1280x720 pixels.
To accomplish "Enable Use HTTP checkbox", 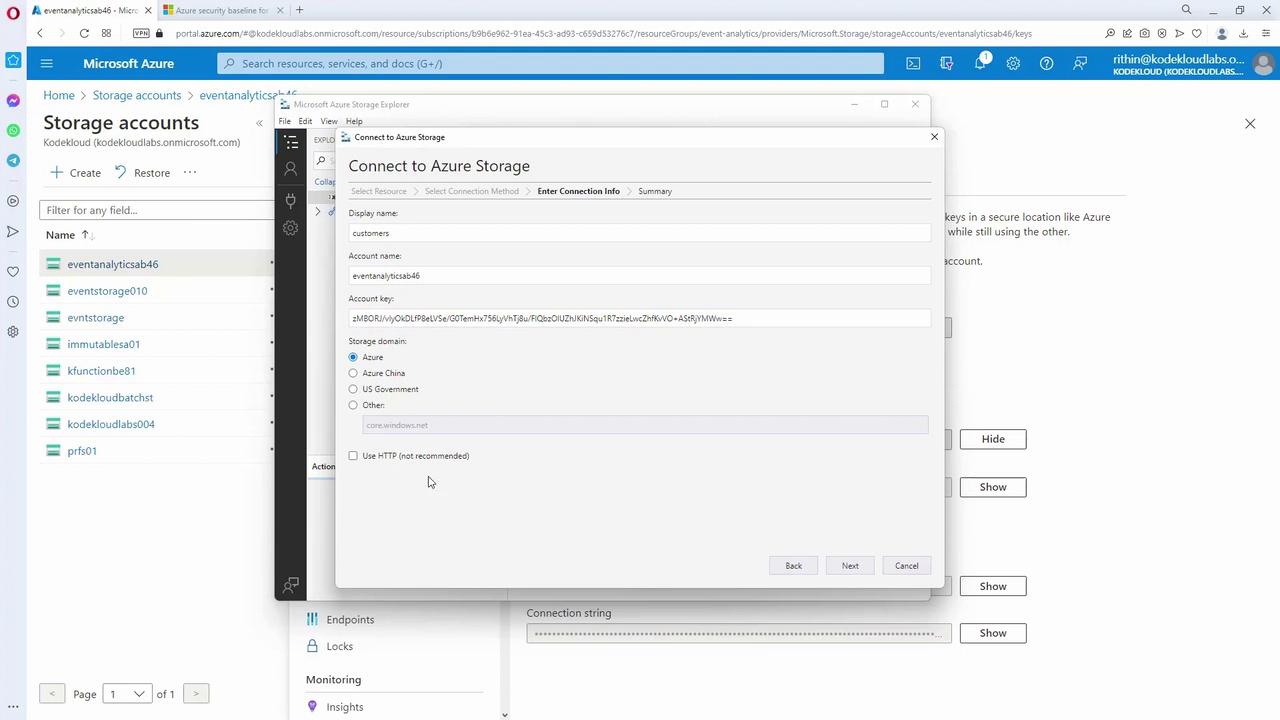I will 353,456.
